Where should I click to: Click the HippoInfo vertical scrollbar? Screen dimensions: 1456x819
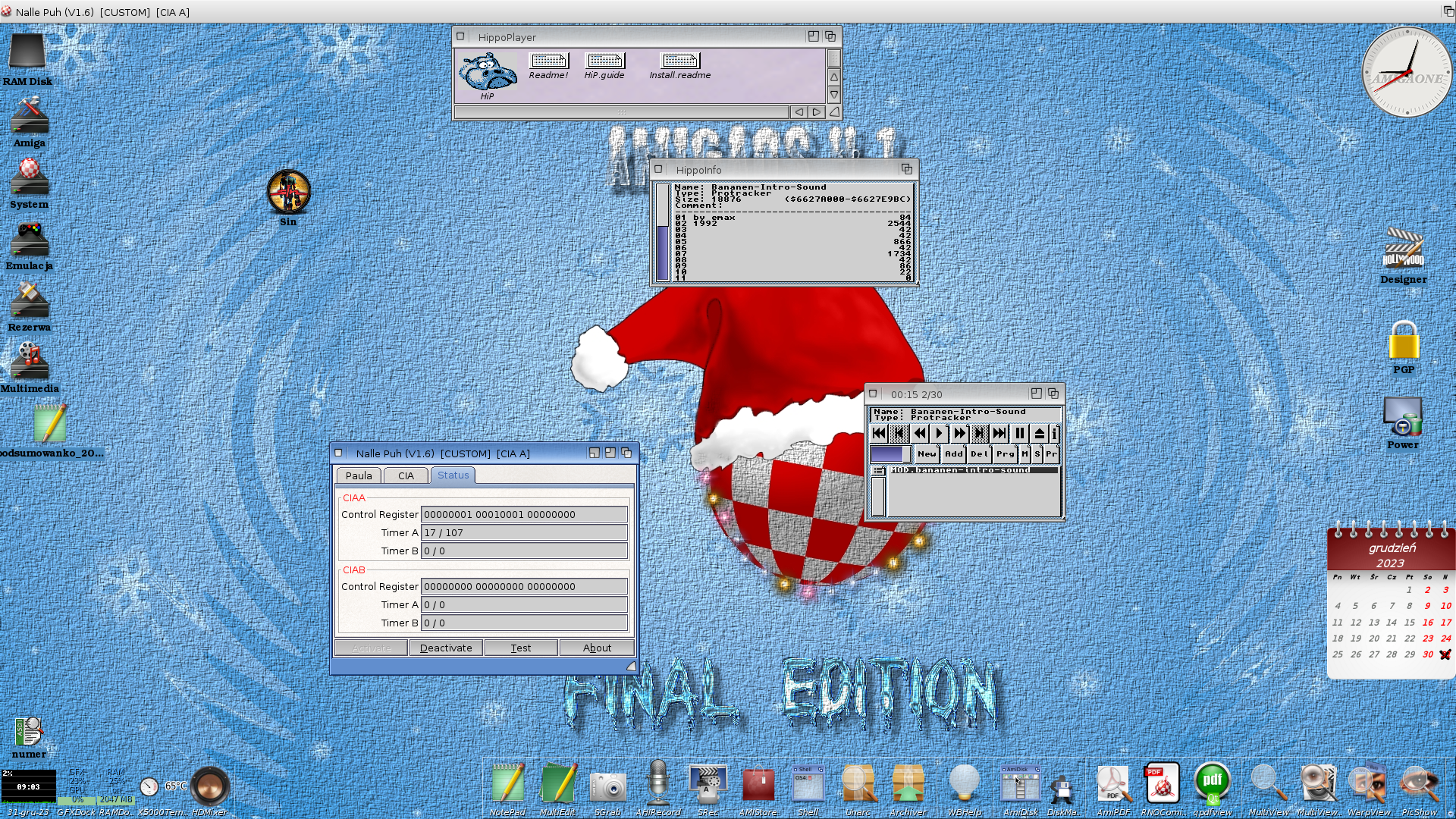(663, 232)
